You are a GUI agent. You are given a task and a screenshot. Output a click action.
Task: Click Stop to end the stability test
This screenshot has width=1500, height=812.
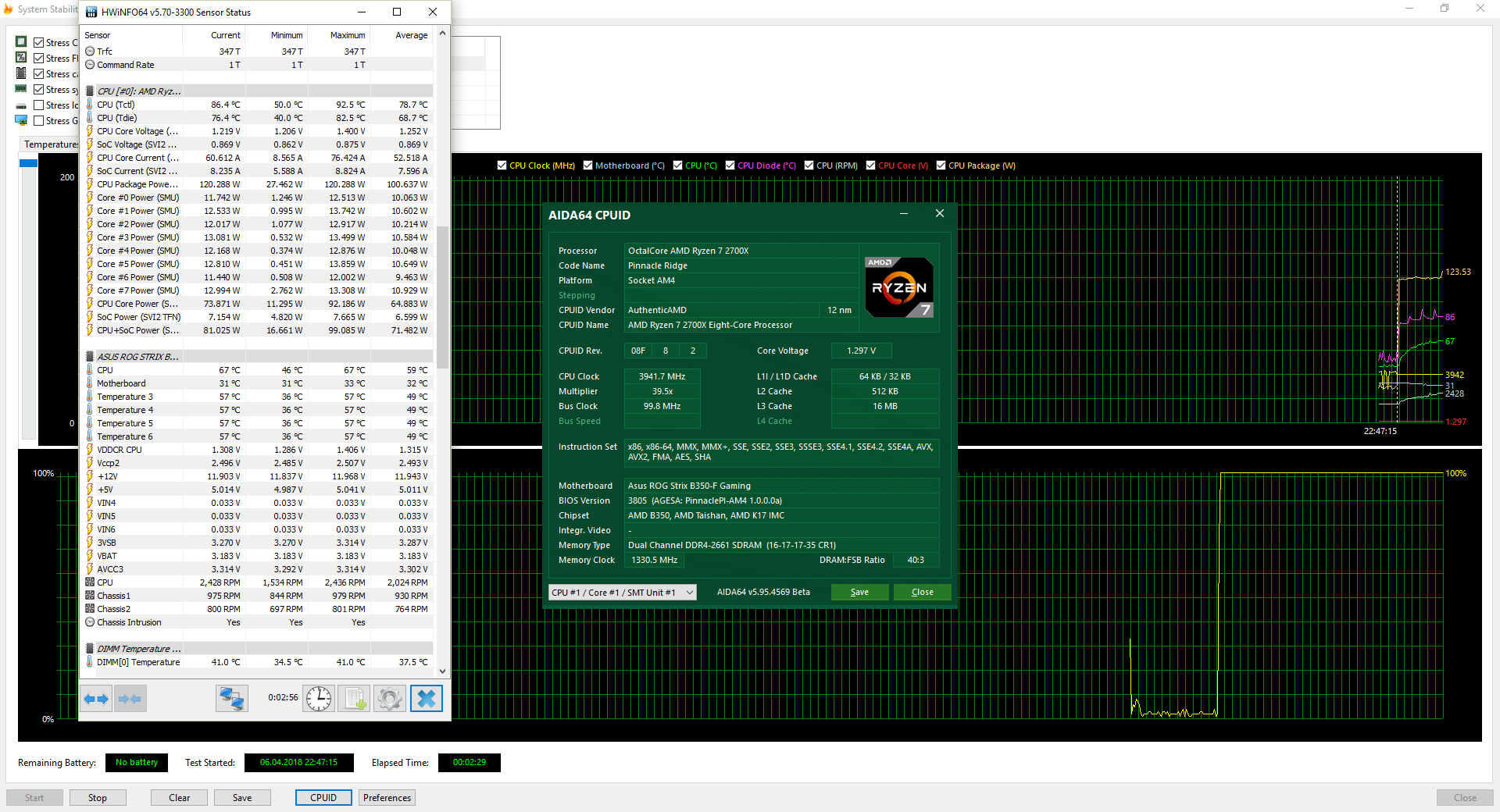pos(98,798)
